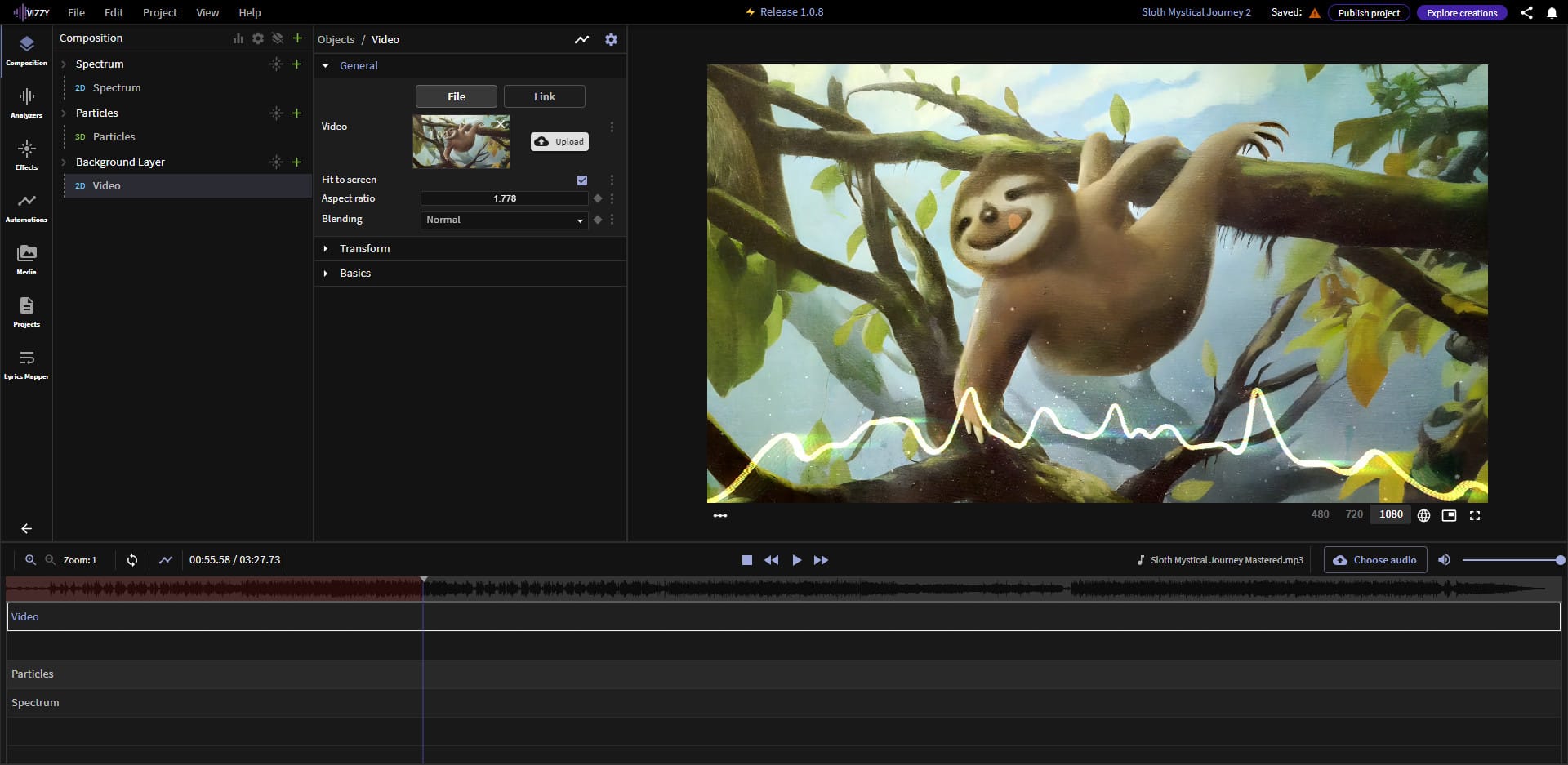Expand the Basics section
Viewport: 1568px width, 765px height.
[x=355, y=273]
